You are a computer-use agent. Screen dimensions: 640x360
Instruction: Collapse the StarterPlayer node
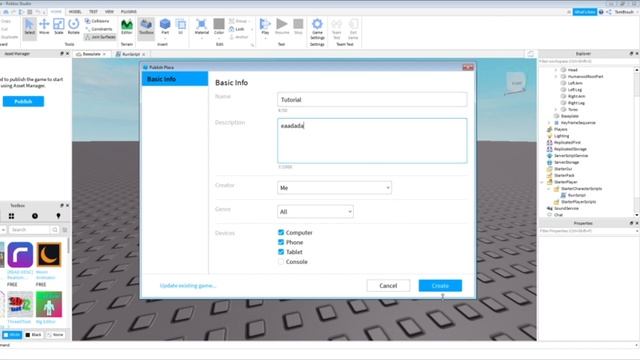coord(542,182)
